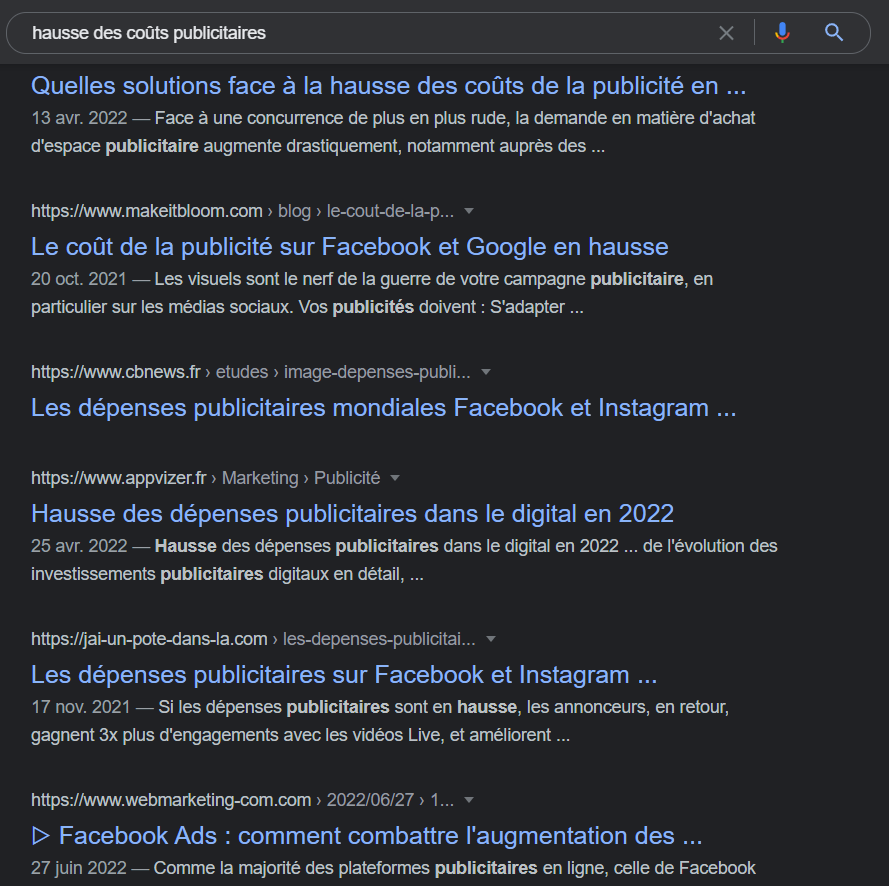Clear the search query with the X icon
Viewport: 889px width, 886px height.
[726, 33]
